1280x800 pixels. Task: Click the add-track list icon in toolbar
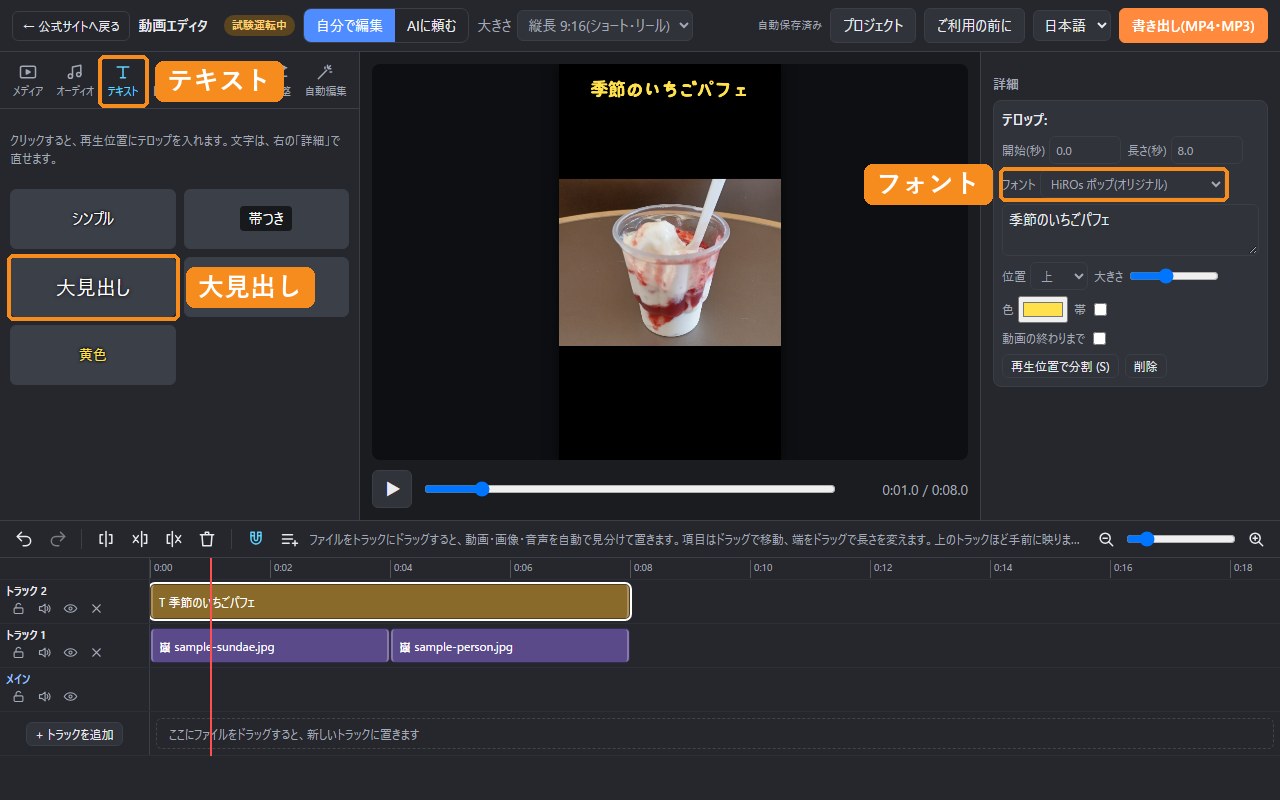[290, 539]
